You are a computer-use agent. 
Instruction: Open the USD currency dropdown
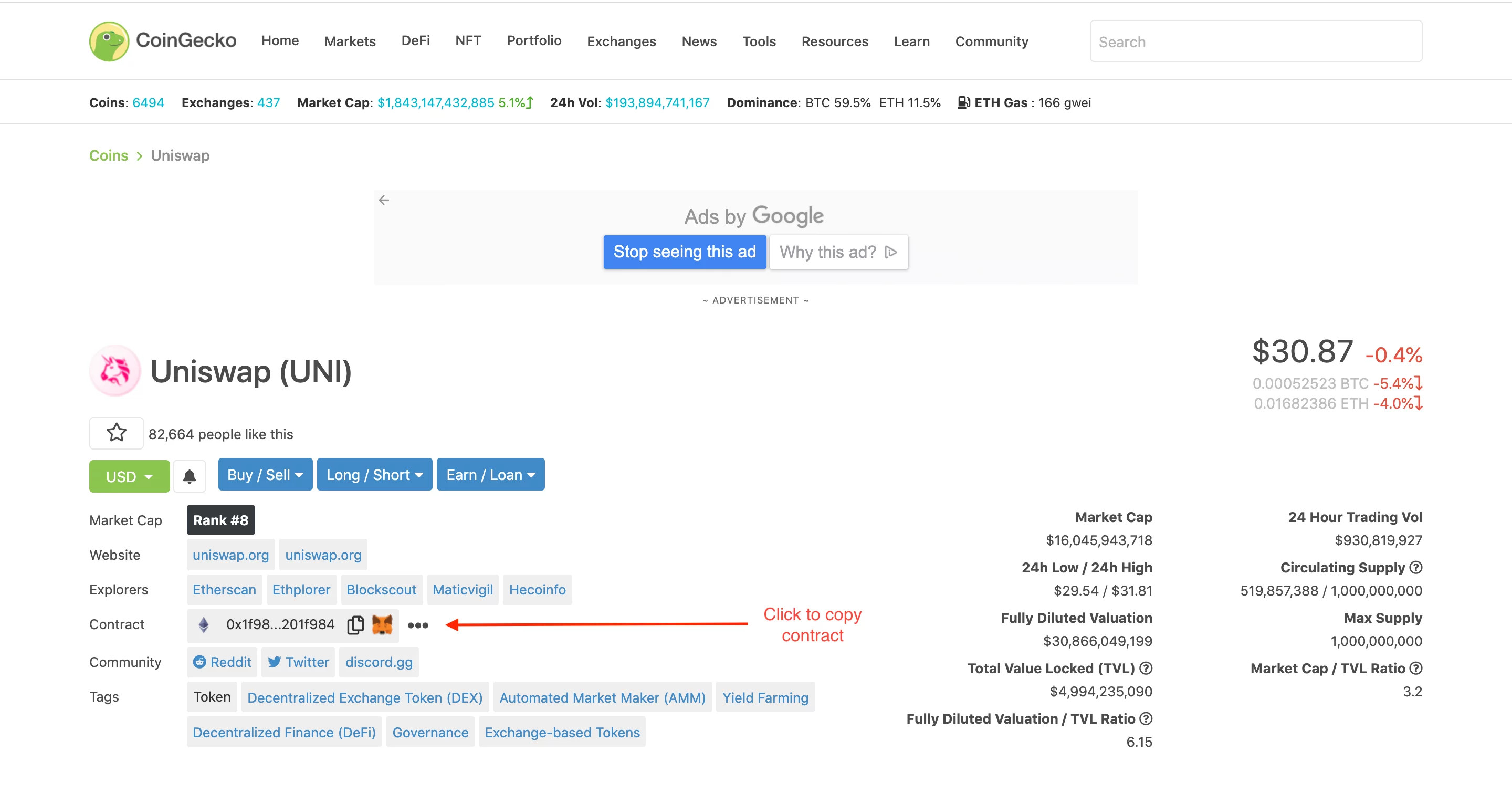129,476
